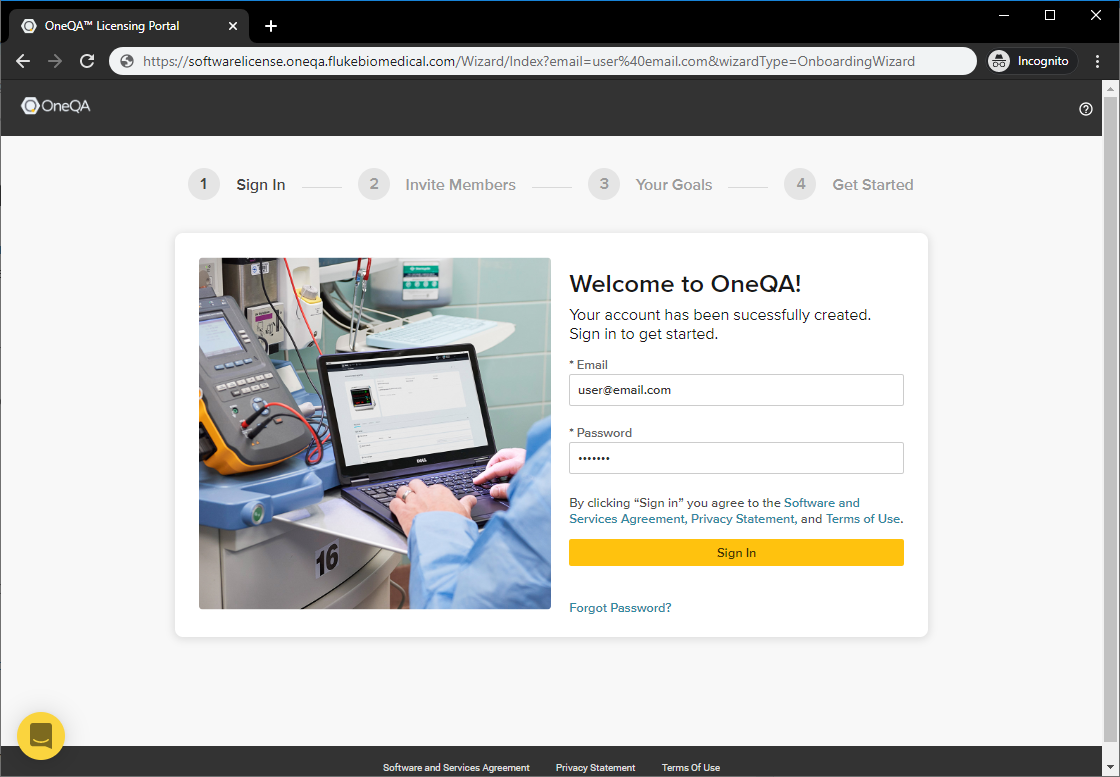
Task: Minimize the browser window
Action: click(x=1004, y=15)
